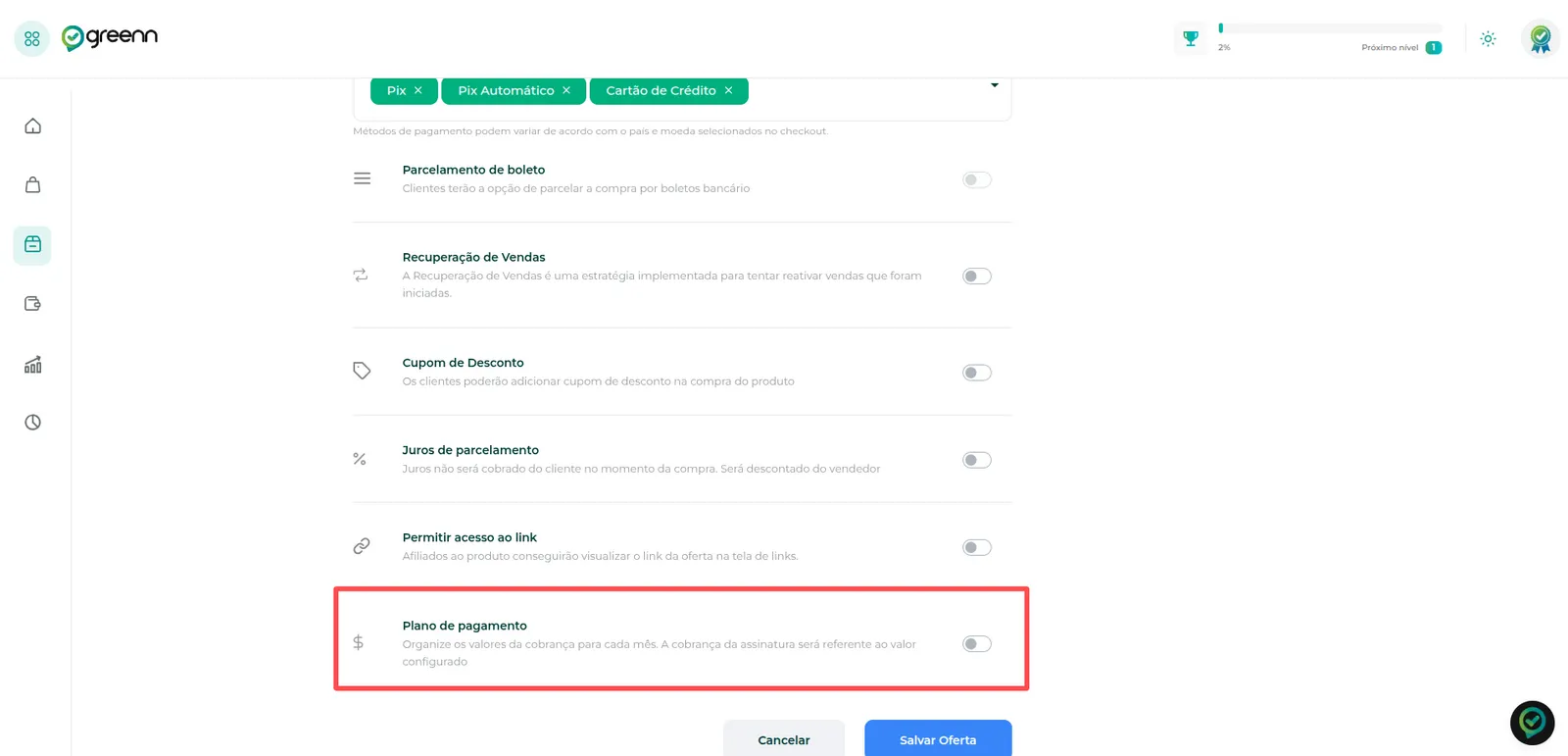This screenshot has width=1568, height=756.
Task: Click the Cancelar button
Action: coord(784,739)
